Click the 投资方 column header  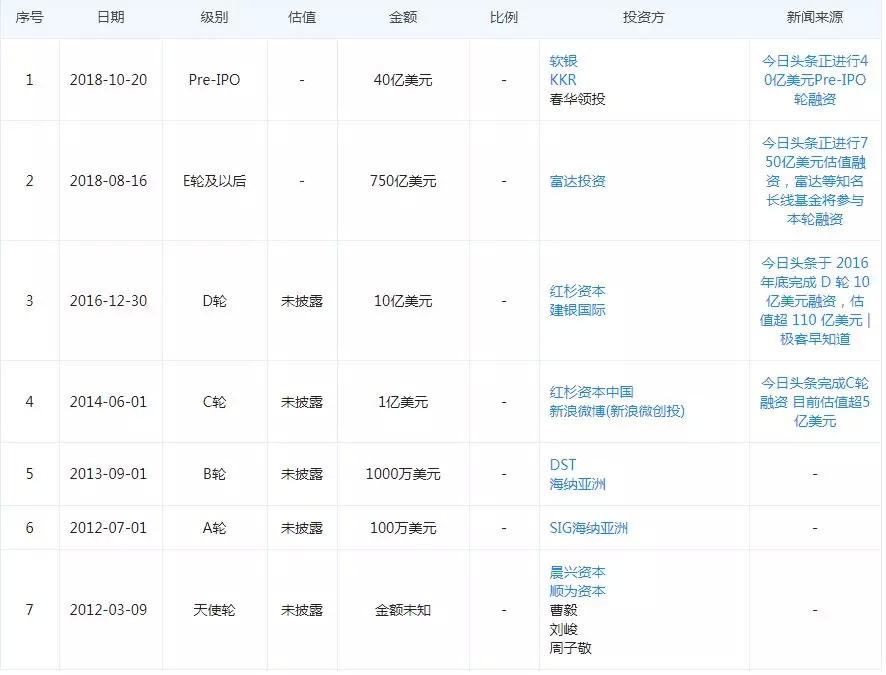click(644, 19)
